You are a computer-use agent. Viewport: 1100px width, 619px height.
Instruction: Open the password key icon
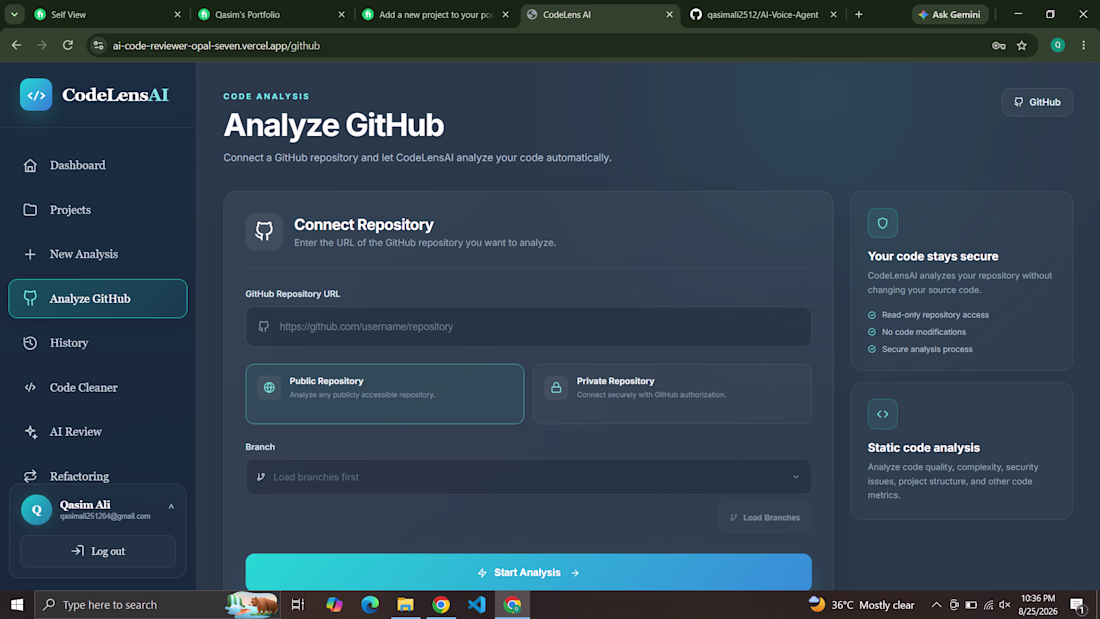pos(999,46)
